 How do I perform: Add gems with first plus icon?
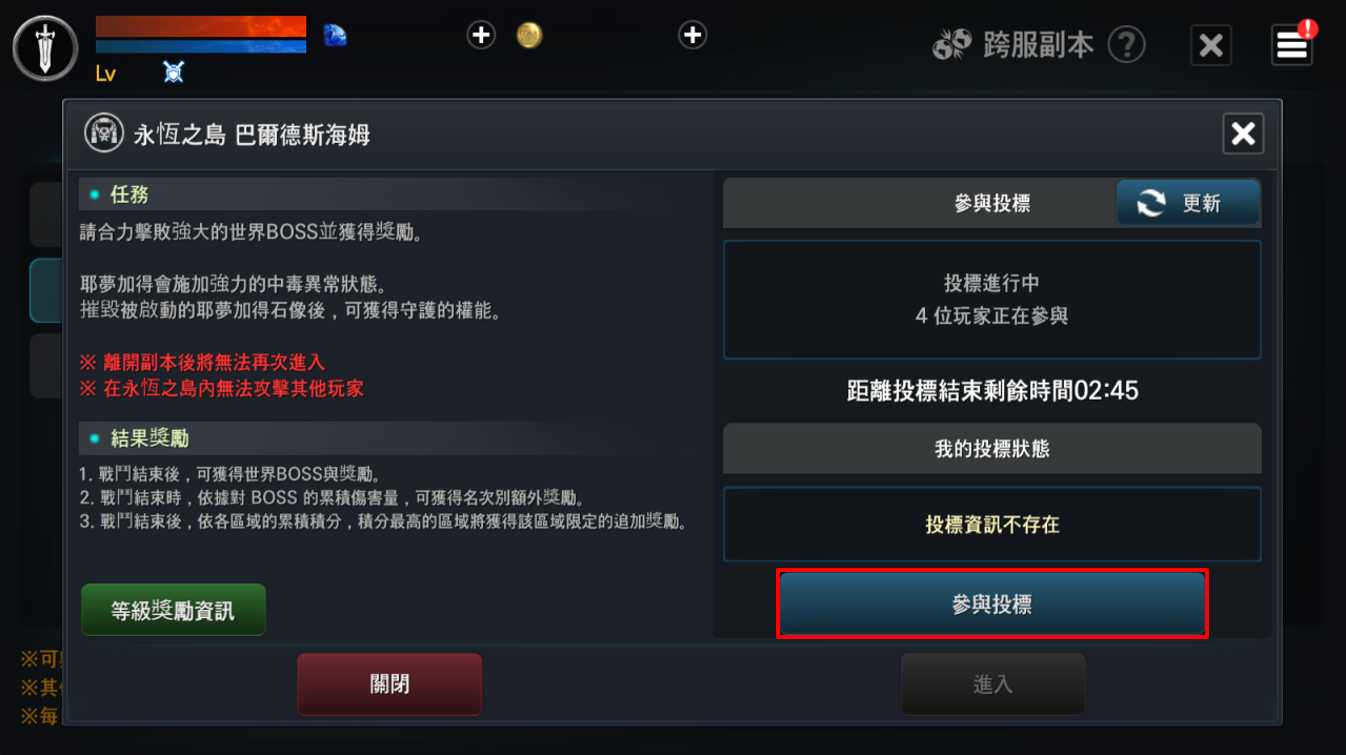481,36
